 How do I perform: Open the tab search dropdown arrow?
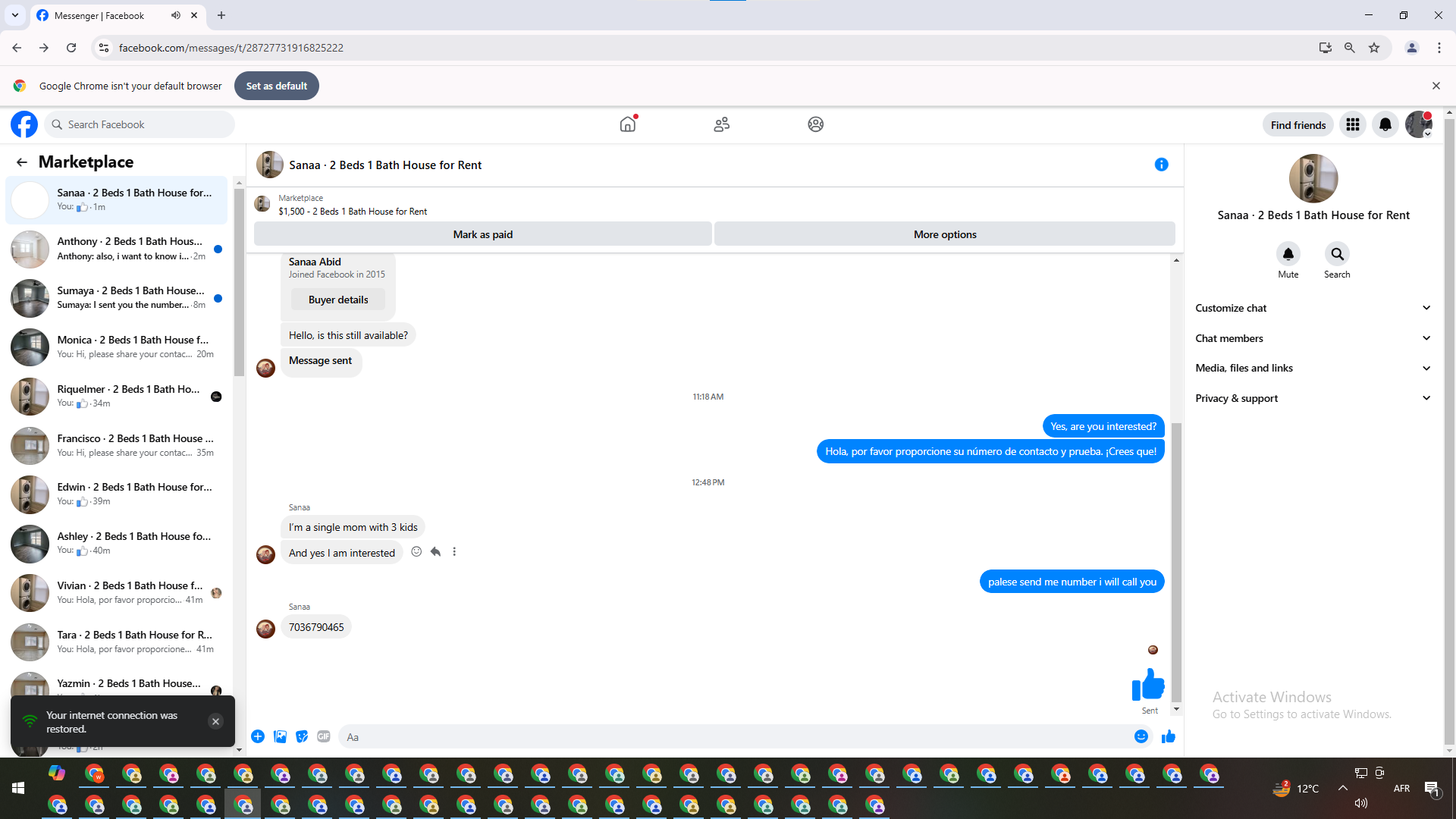pyautogui.click(x=15, y=15)
